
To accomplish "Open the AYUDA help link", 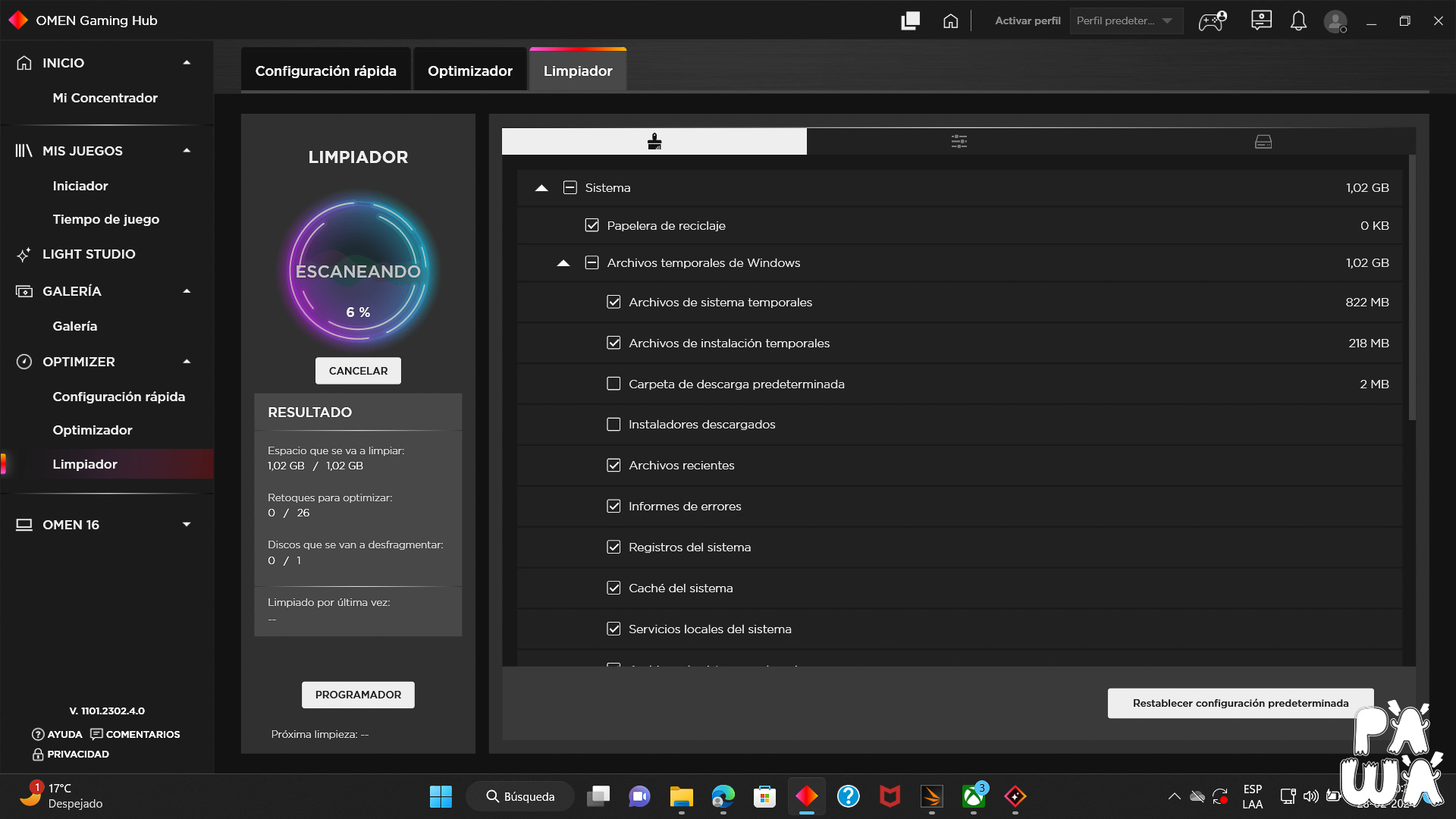I will point(57,734).
